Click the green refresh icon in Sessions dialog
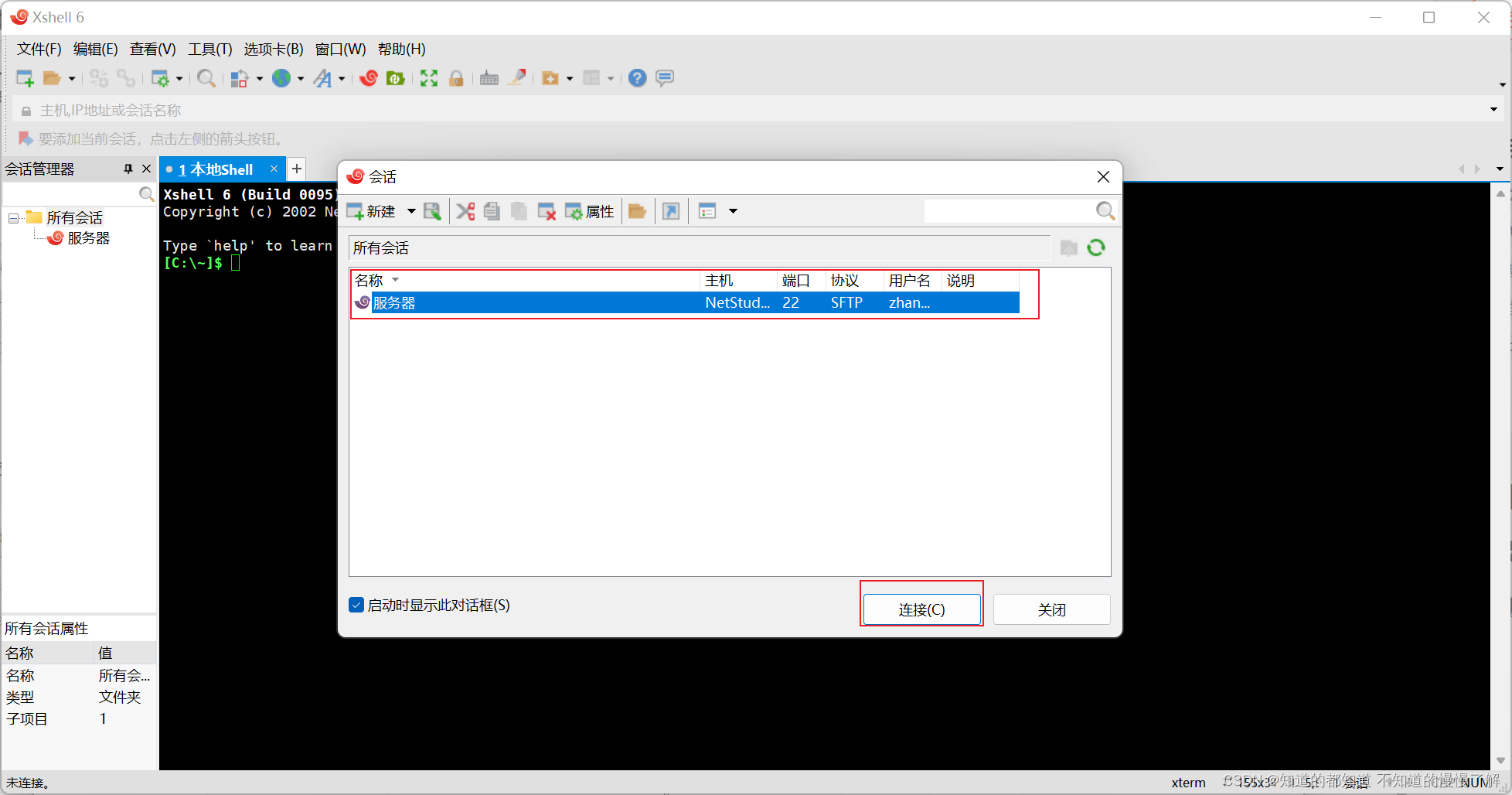 pyautogui.click(x=1096, y=247)
